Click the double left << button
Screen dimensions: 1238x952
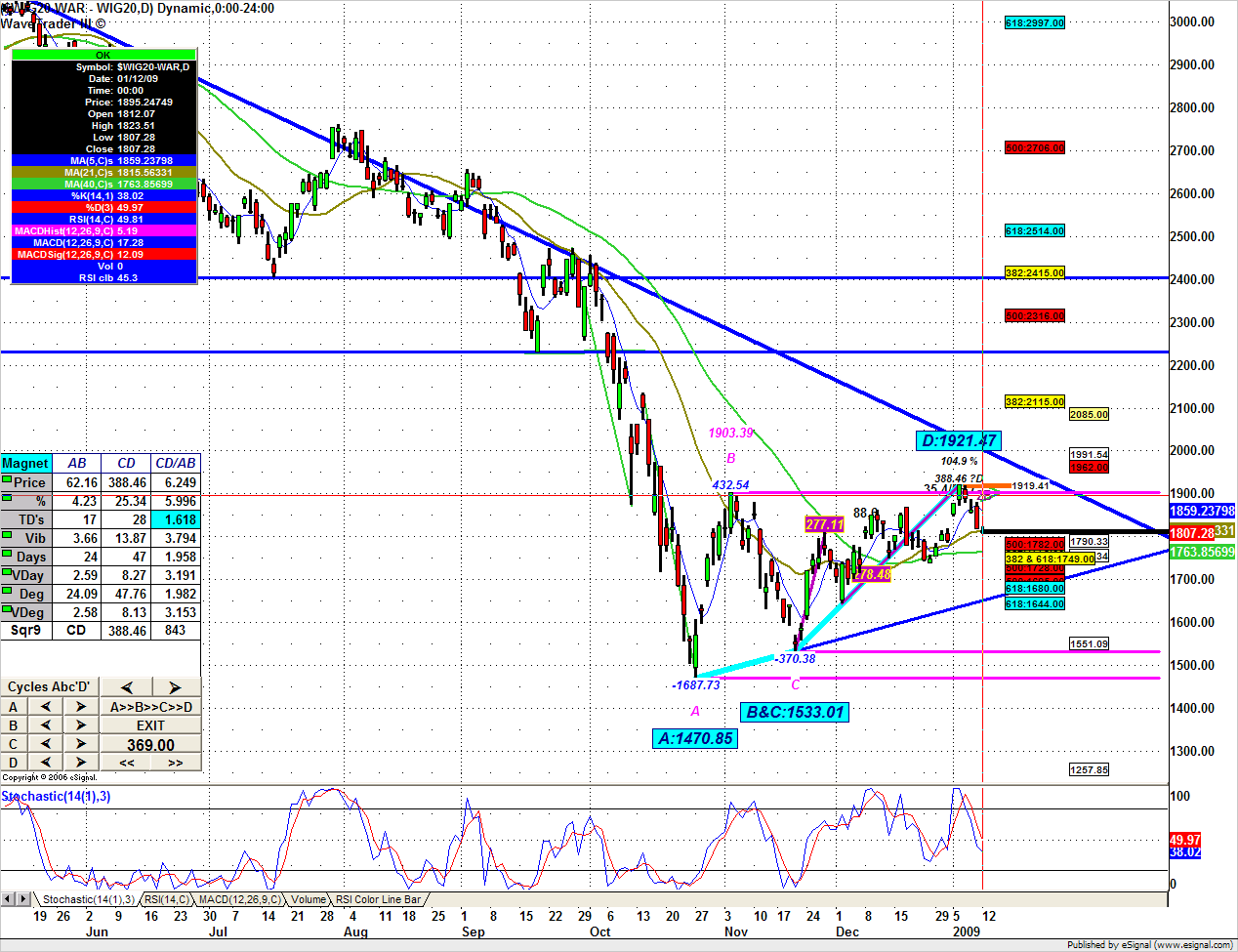click(127, 763)
